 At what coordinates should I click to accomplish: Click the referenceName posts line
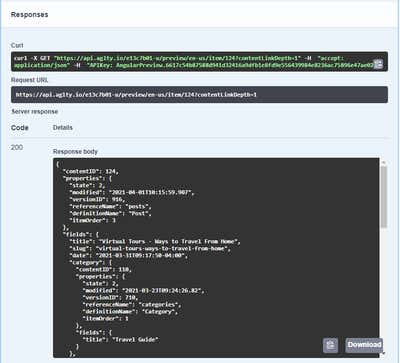click(x=110, y=206)
